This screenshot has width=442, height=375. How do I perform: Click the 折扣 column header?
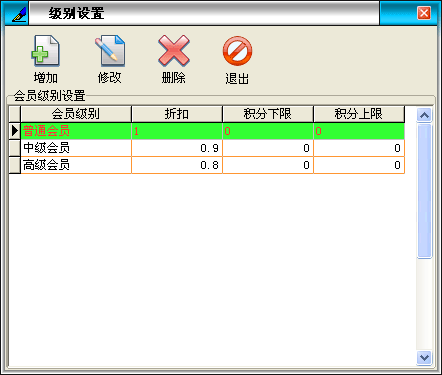(177, 114)
